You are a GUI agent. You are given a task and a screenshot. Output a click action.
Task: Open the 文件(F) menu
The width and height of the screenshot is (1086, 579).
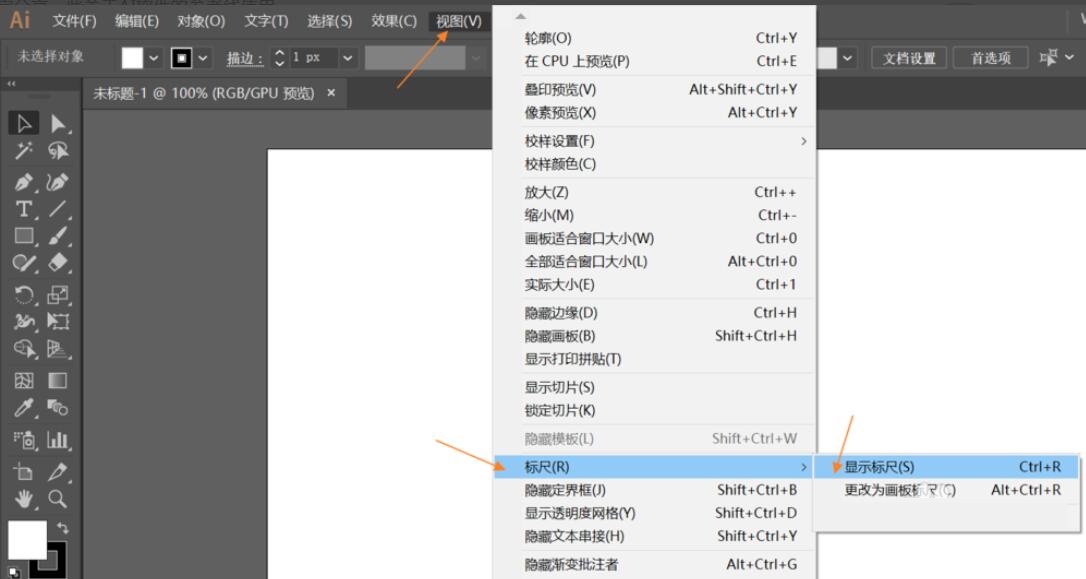tap(74, 21)
